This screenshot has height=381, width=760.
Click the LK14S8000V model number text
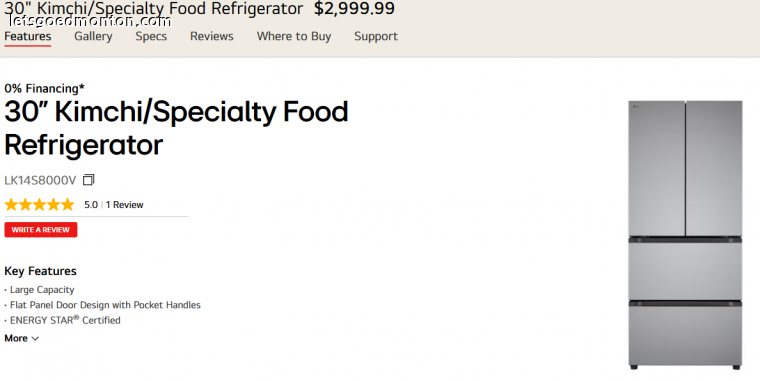coord(40,180)
